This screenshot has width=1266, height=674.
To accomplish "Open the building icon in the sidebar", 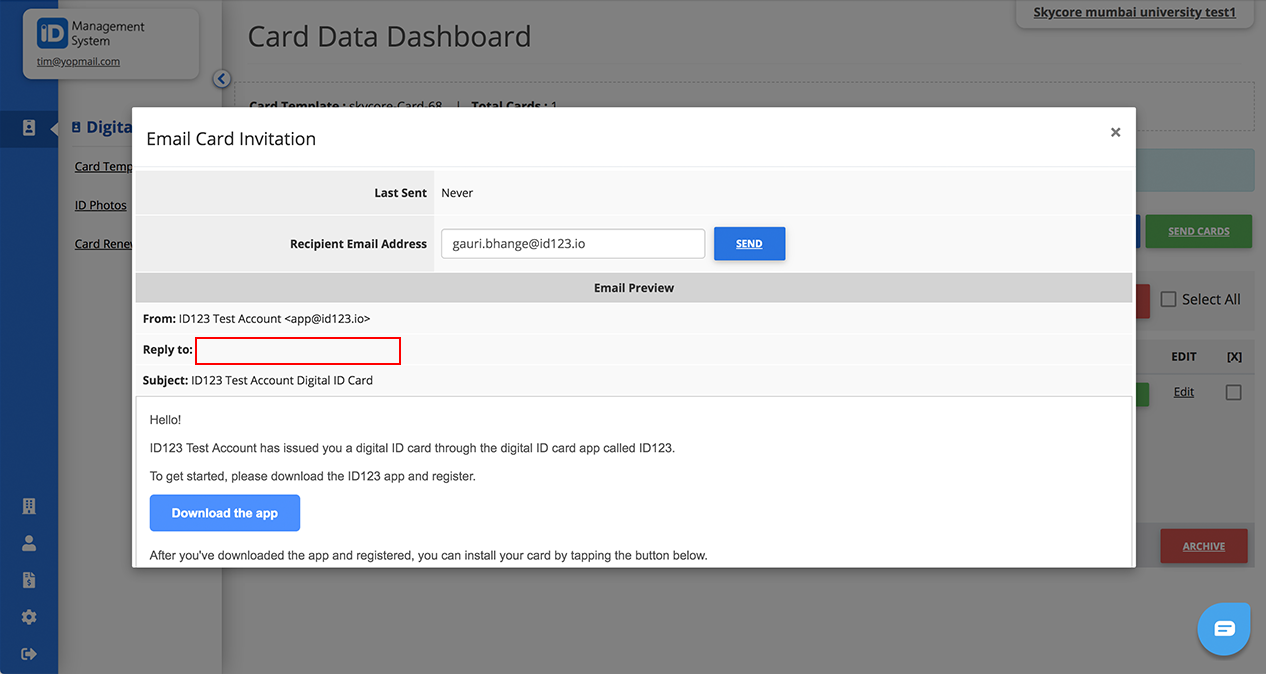I will 29,506.
